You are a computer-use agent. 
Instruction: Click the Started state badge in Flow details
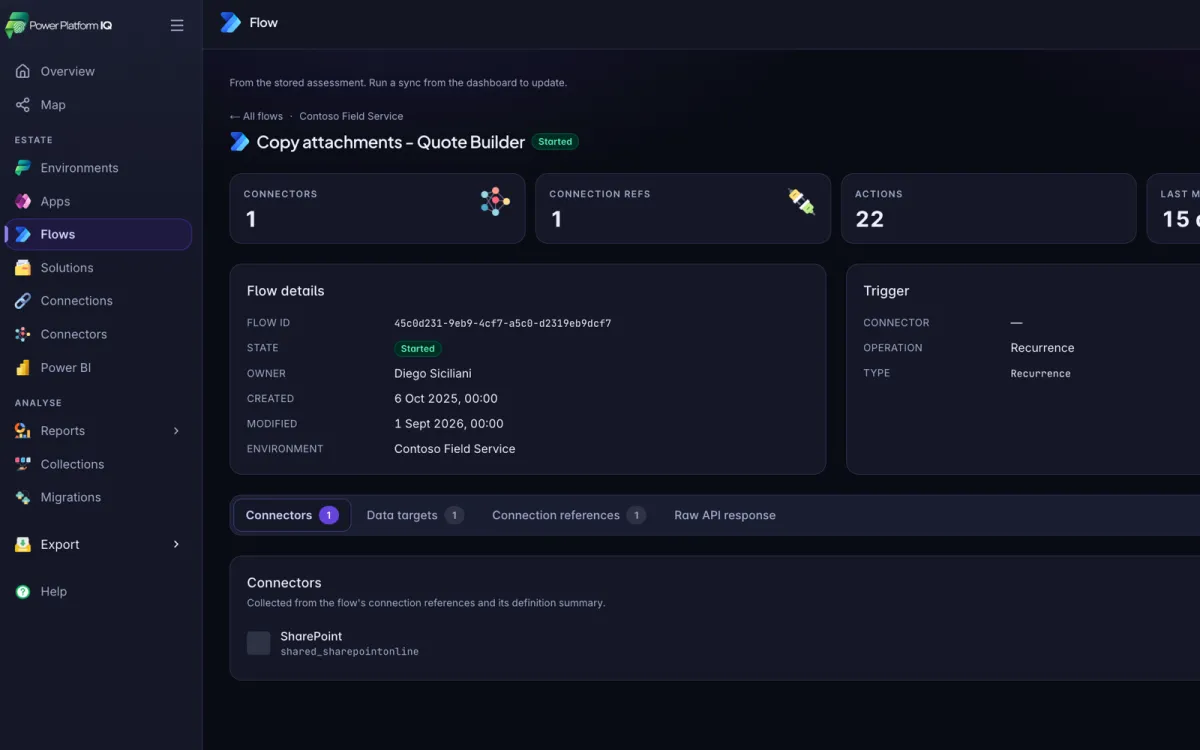click(x=418, y=349)
